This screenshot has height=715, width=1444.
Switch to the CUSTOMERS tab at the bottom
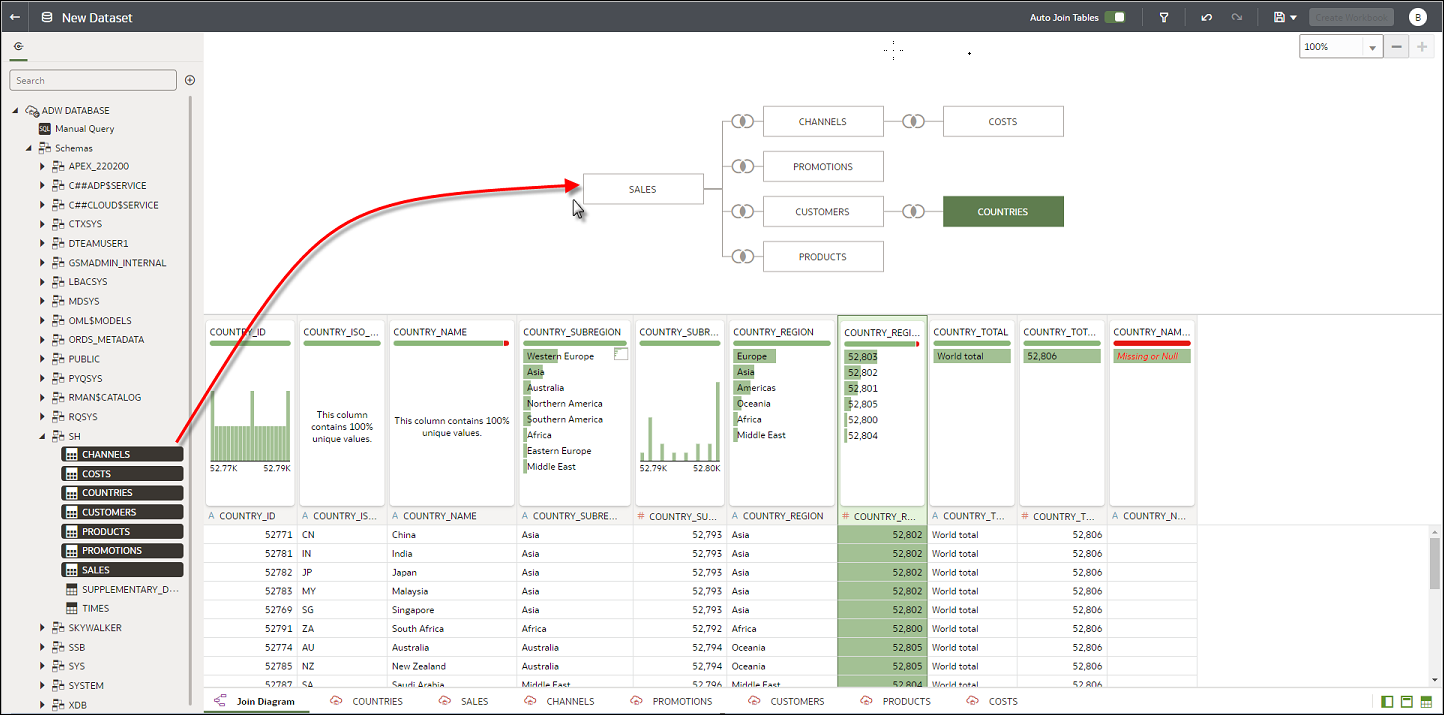coord(796,701)
